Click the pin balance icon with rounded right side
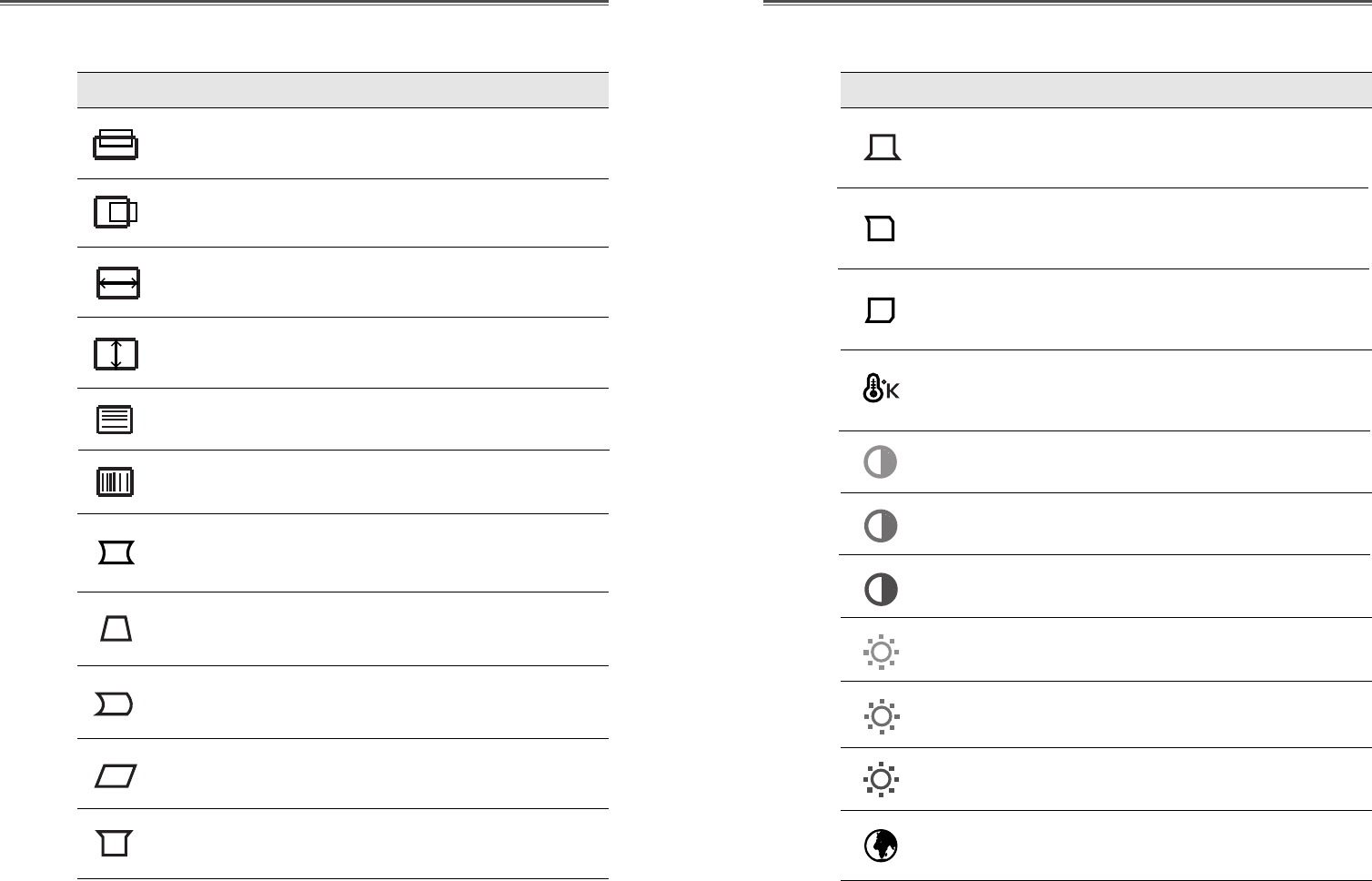Image resolution: width=1372 pixels, height=881 pixels. point(114,704)
